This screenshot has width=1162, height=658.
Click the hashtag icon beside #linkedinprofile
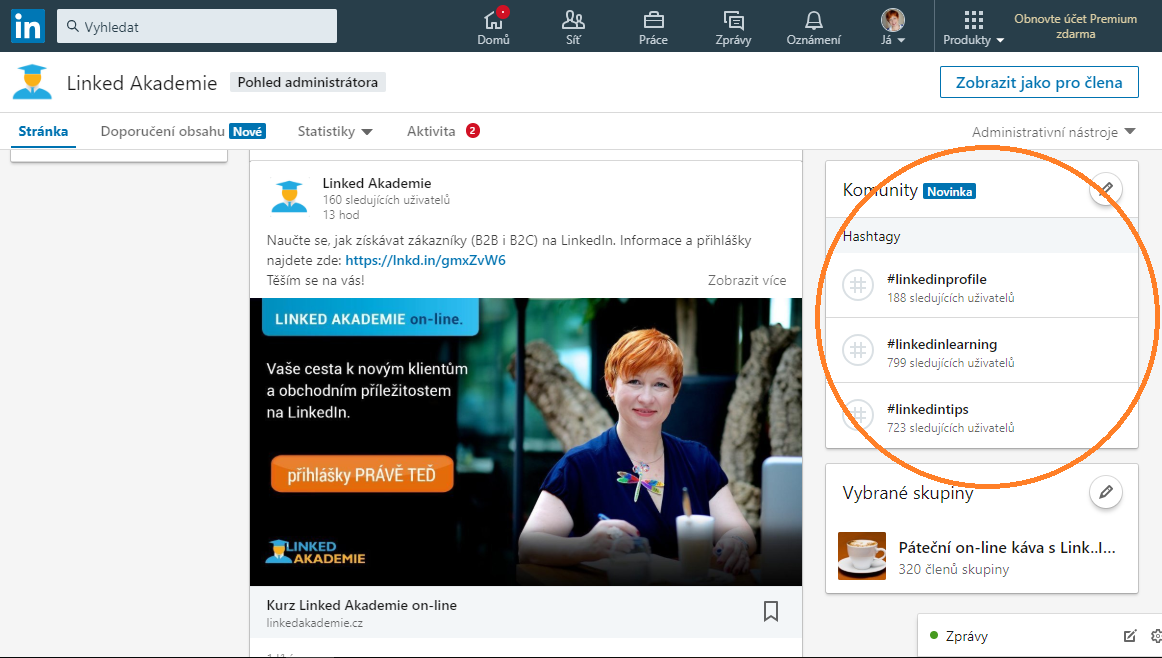[x=858, y=285]
